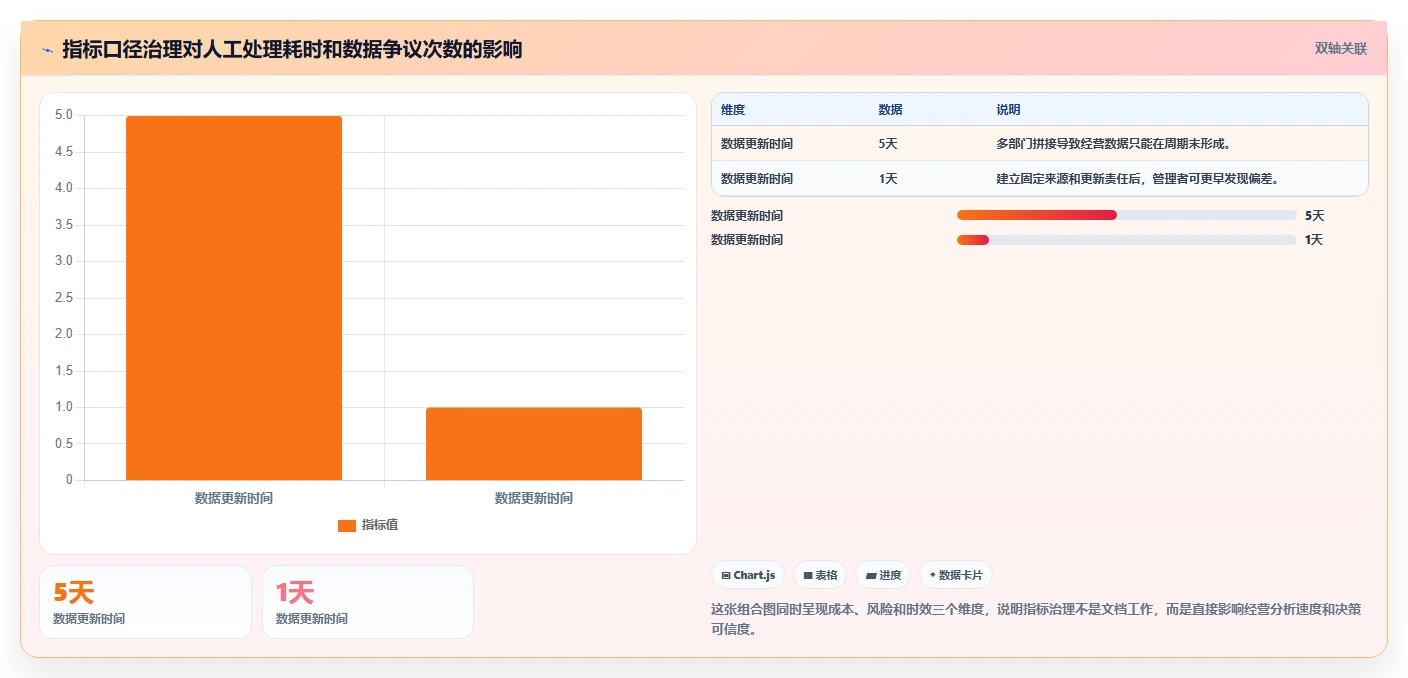Select the 表格 chip label
The image size is (1408, 678).
(826, 576)
